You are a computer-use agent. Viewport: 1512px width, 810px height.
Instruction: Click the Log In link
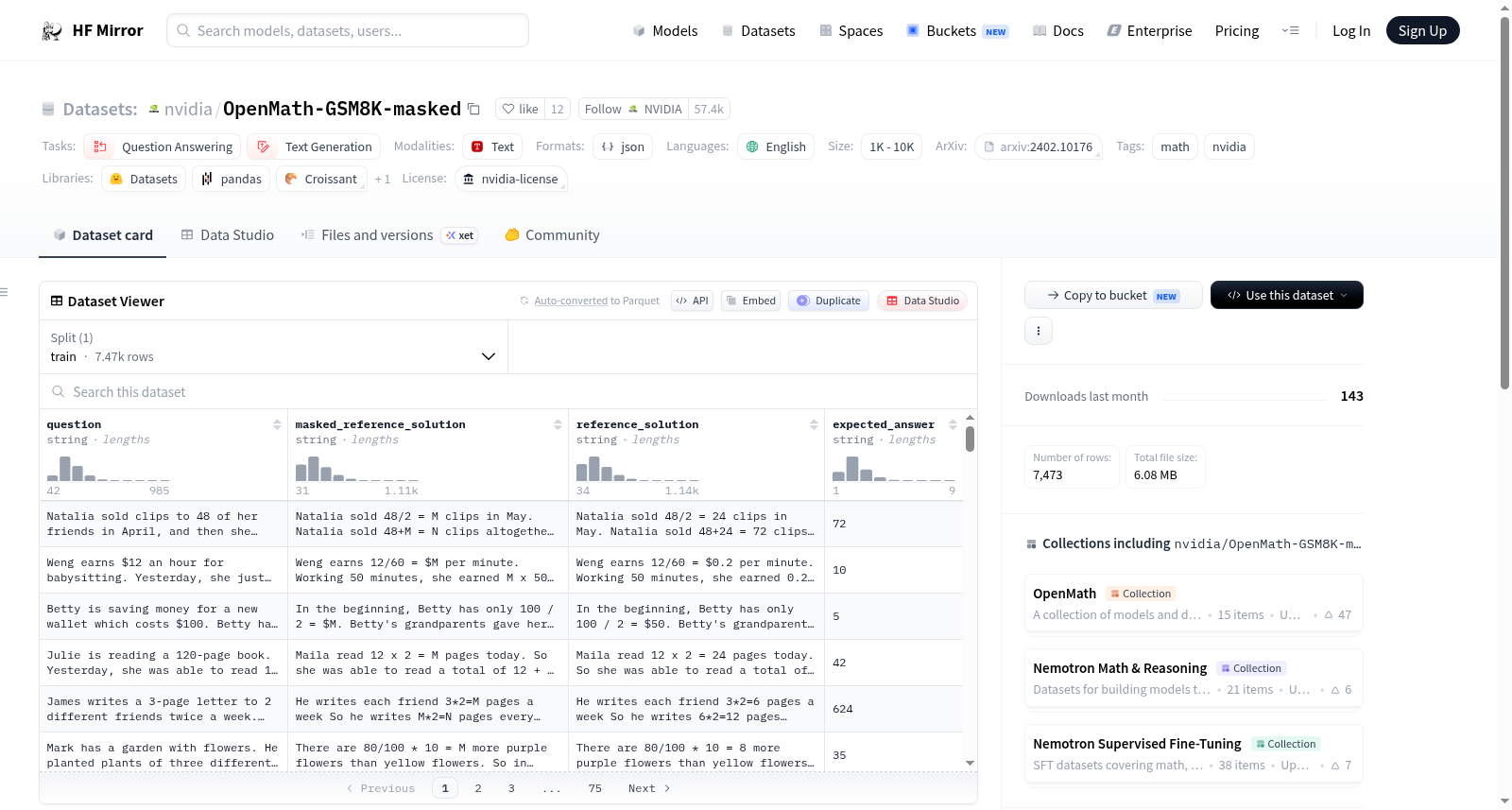[x=1351, y=31]
